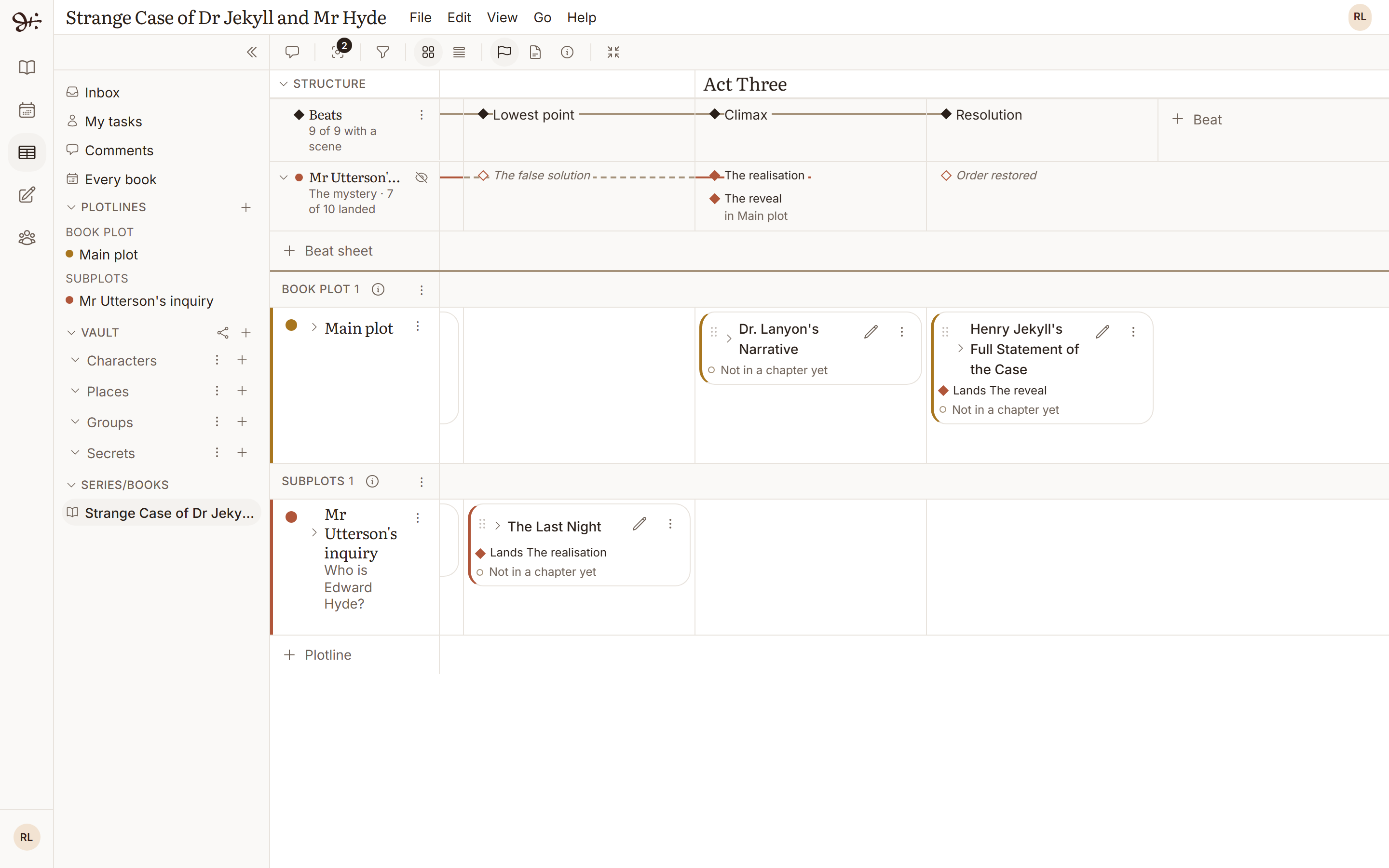Collapse Mr Utterson's beat sheet row
The width and height of the screenshot is (1389, 868).
[284, 177]
